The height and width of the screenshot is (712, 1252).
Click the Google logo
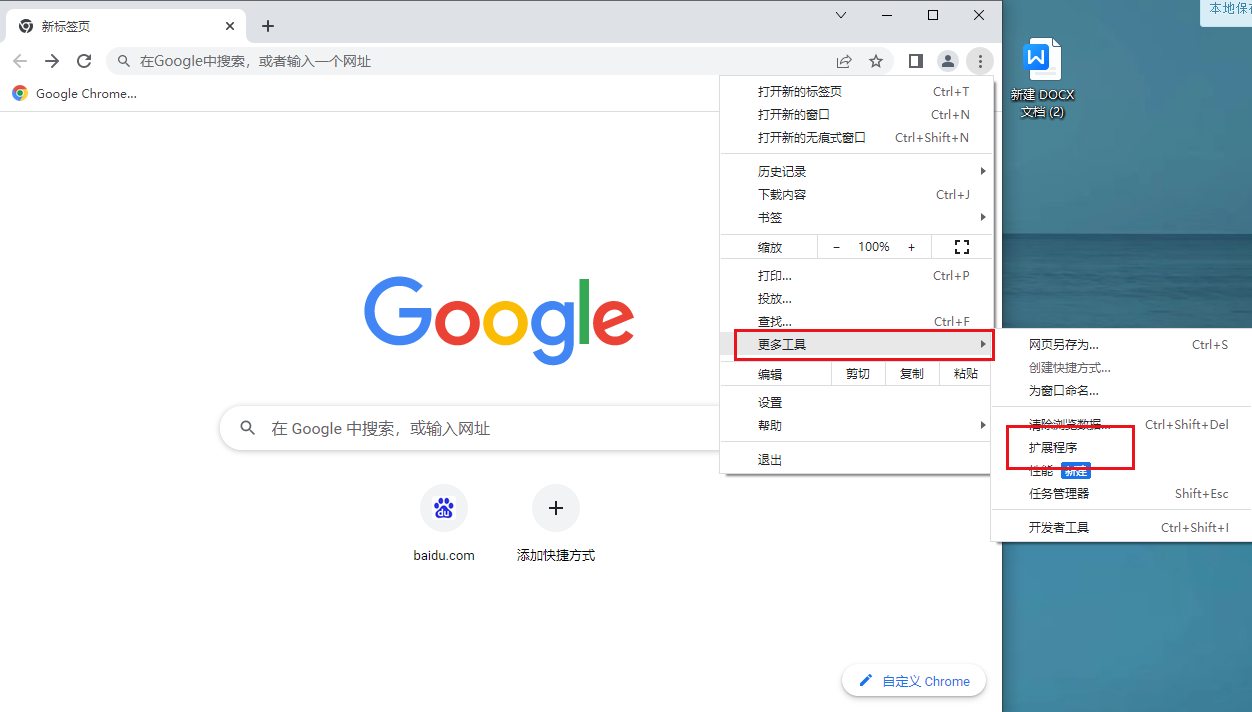pyautogui.click(x=499, y=320)
